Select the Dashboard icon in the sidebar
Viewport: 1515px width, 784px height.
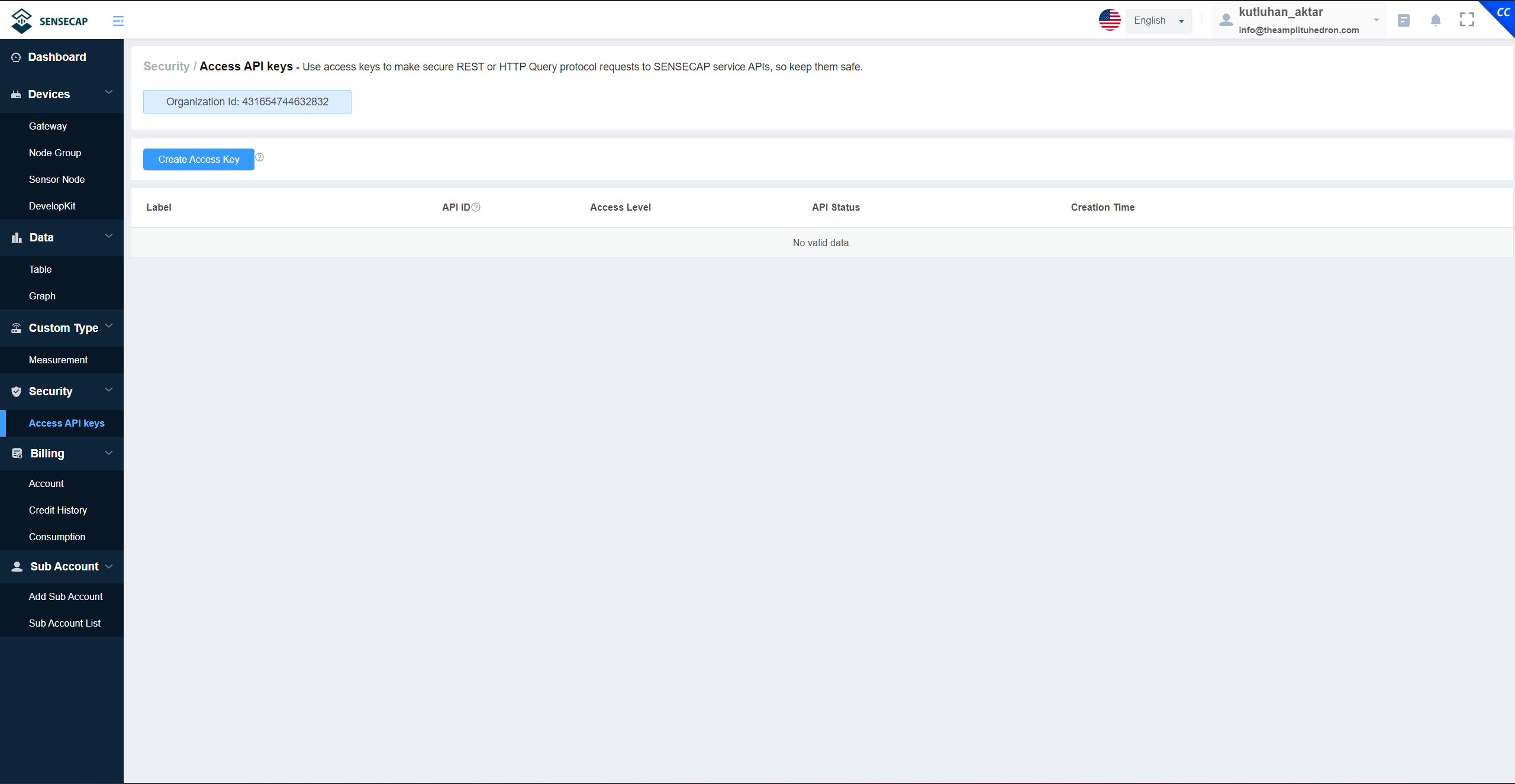16,57
